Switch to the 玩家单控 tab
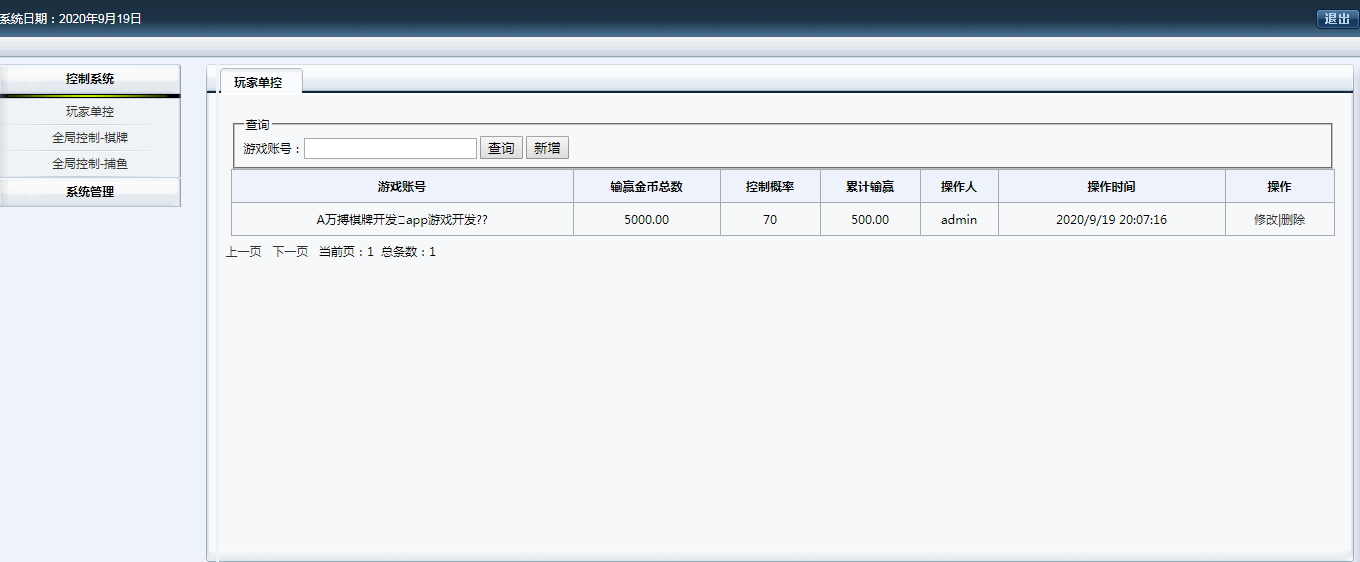Viewport: 1360px width, 562px height. coord(258,83)
